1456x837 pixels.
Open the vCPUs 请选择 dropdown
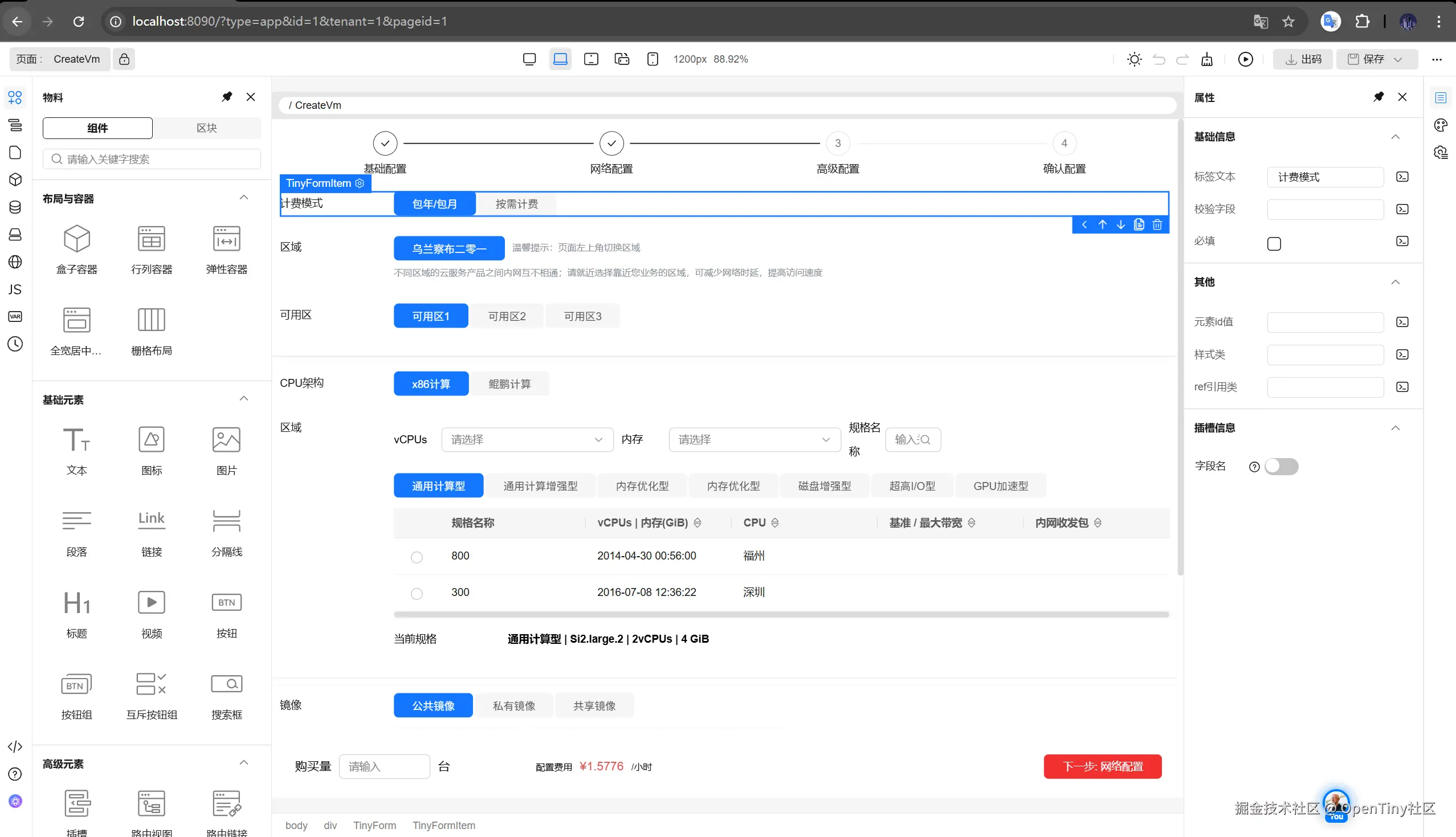tap(527, 440)
